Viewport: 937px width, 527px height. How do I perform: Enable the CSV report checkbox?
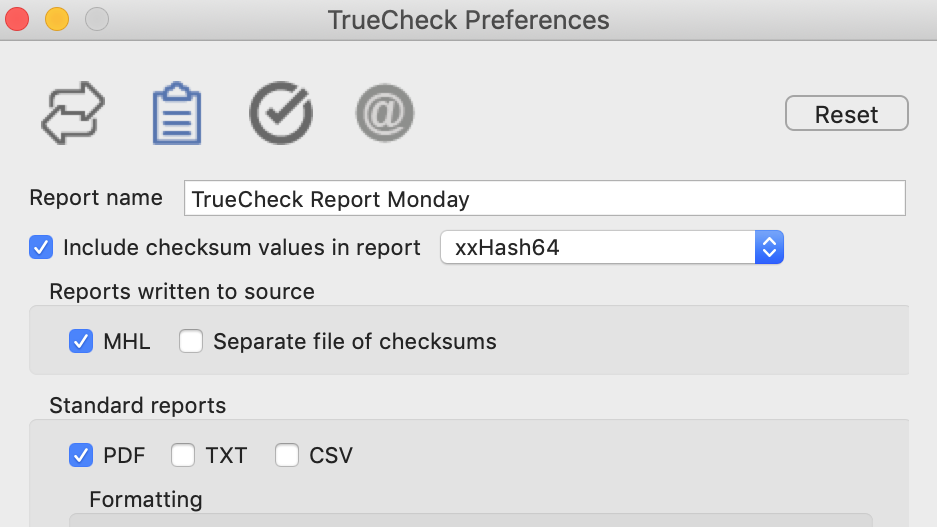click(287, 455)
